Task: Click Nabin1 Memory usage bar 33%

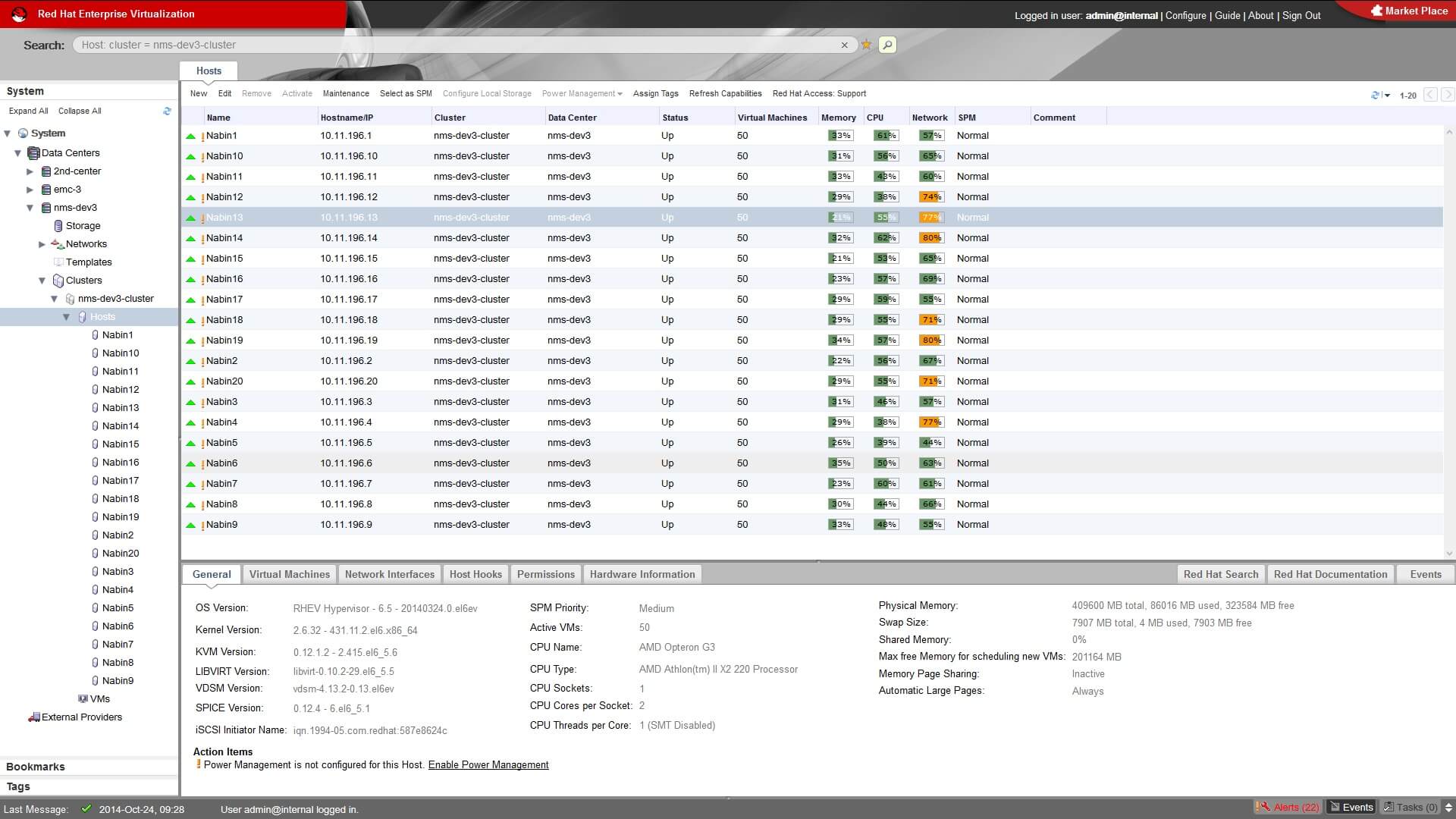Action: [840, 136]
